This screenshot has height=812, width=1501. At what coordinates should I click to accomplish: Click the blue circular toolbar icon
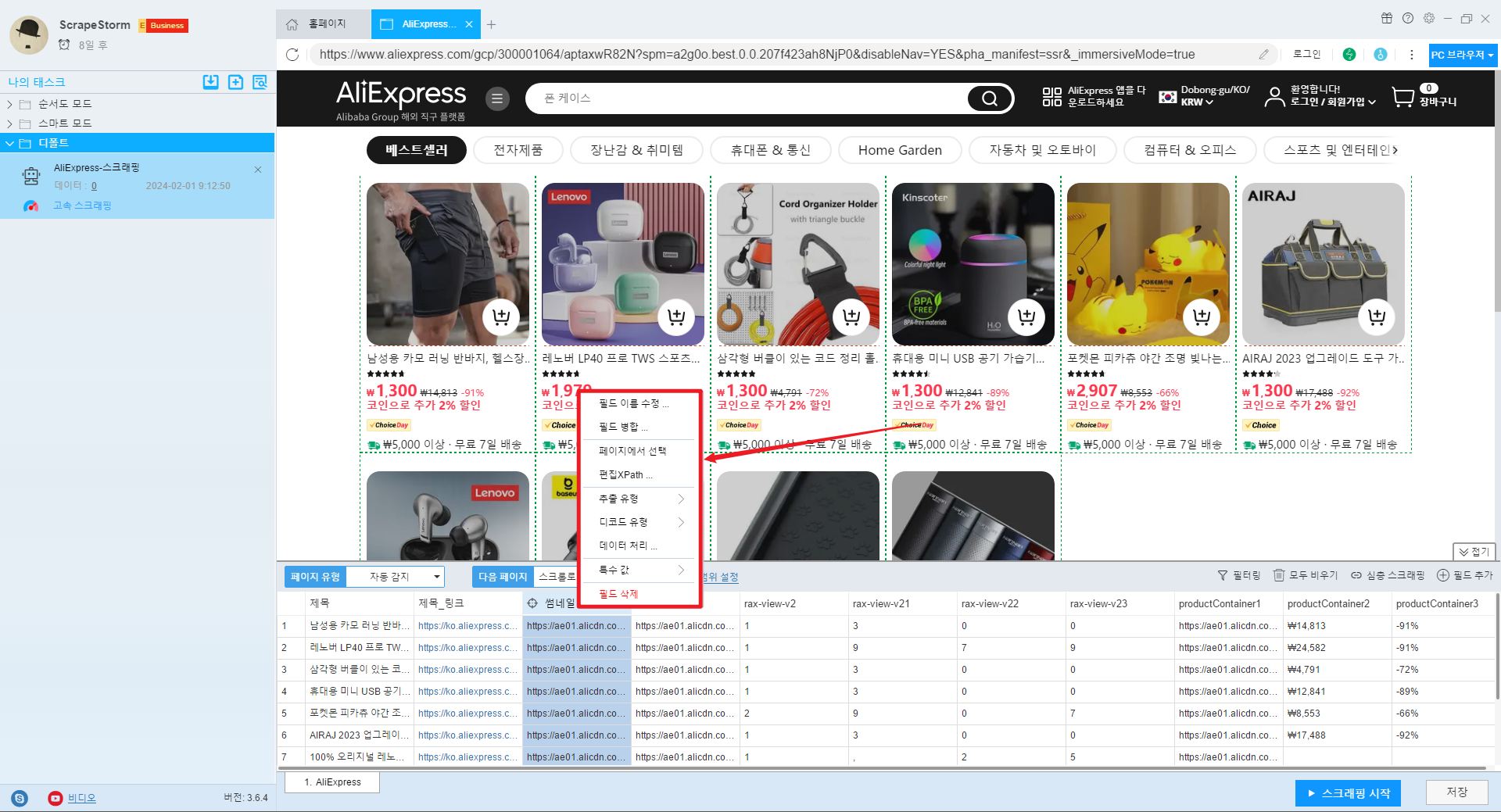click(x=1381, y=55)
